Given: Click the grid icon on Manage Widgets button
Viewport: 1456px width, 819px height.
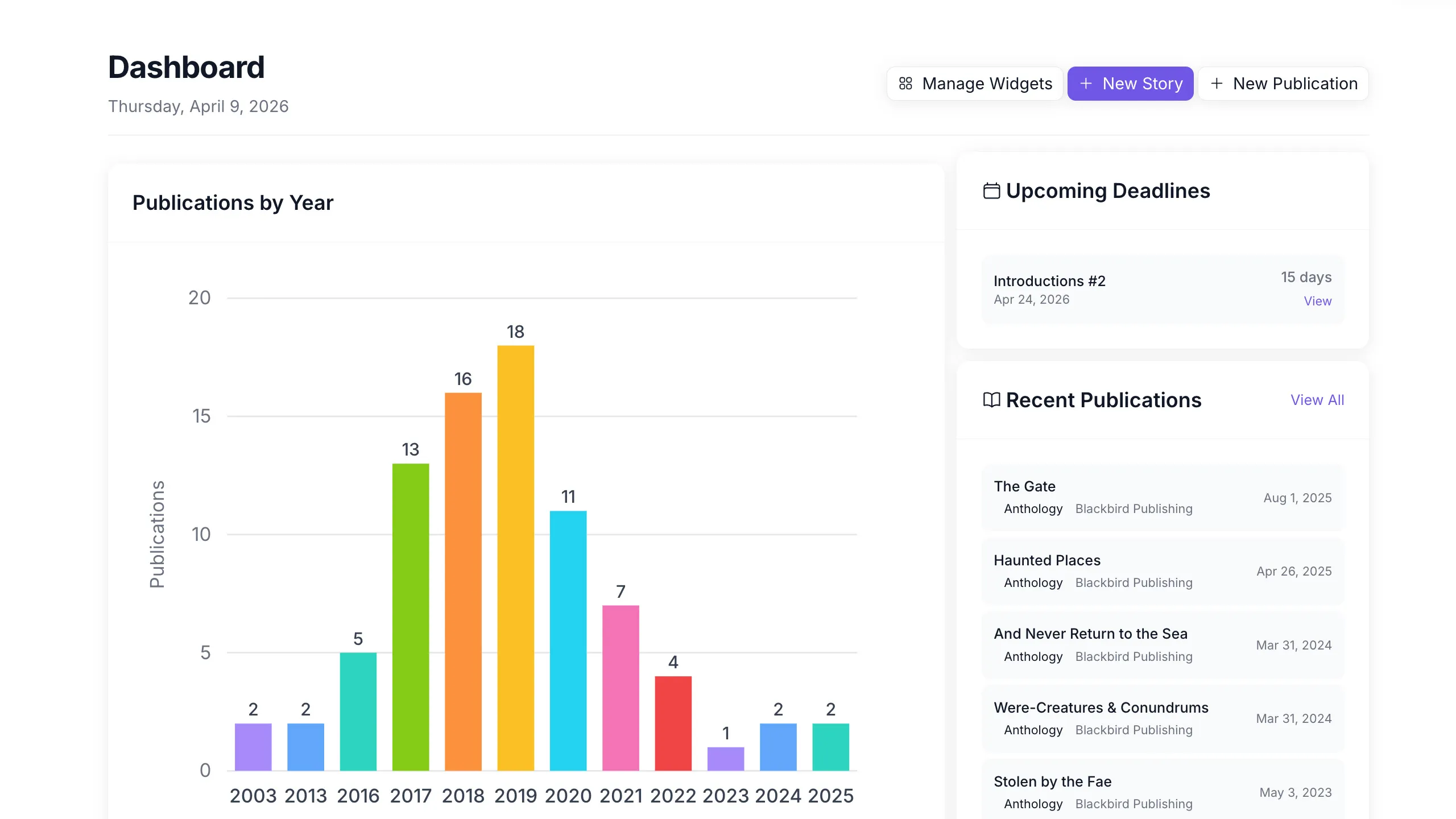Looking at the screenshot, I should tap(906, 83).
